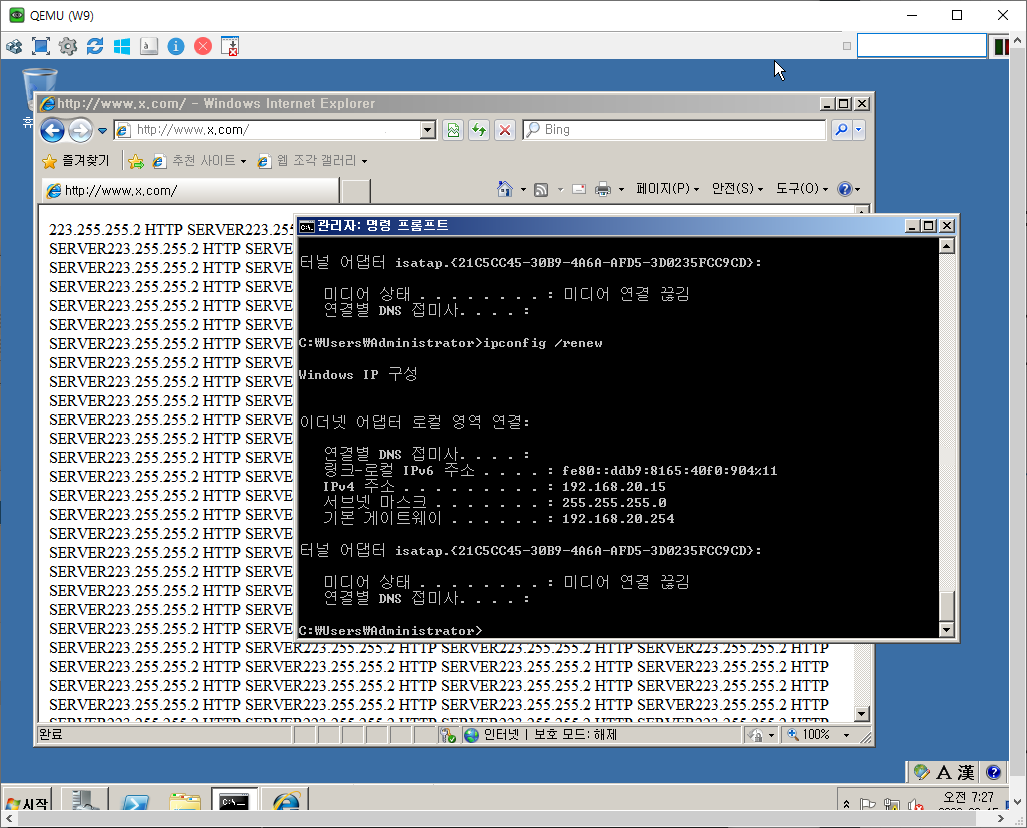Image resolution: width=1027 pixels, height=828 pixels.
Task: Switch to command prompt taskbar button
Action: pos(234,800)
